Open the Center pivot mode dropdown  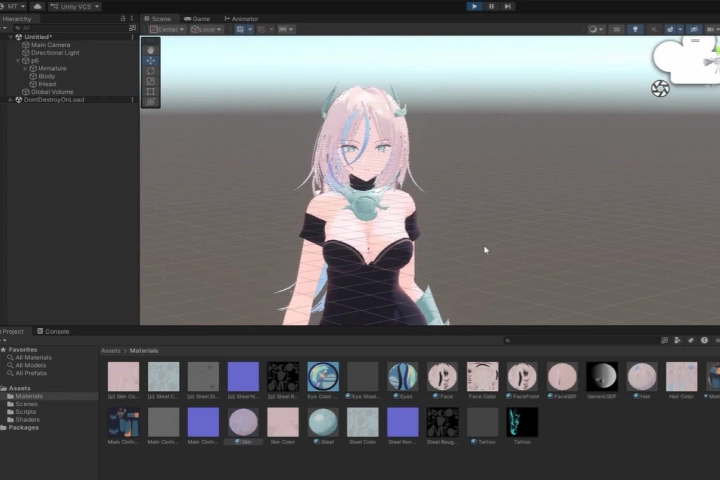click(167, 29)
